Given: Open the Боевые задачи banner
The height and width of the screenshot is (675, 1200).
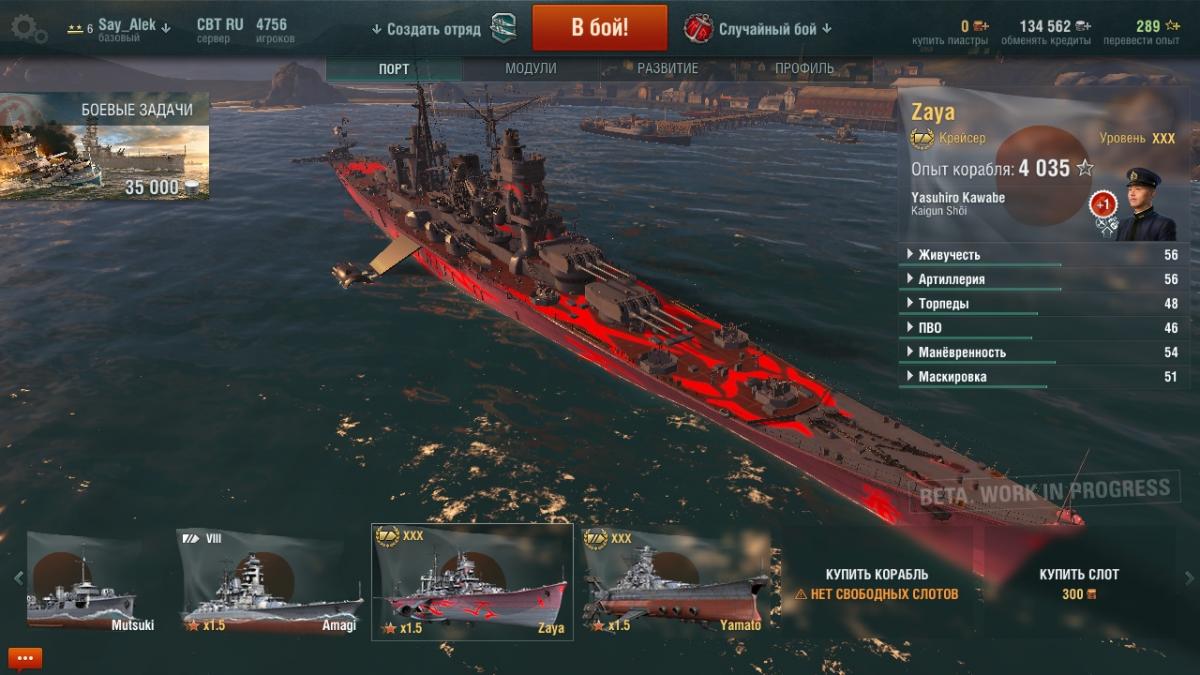Looking at the screenshot, I should [105, 147].
